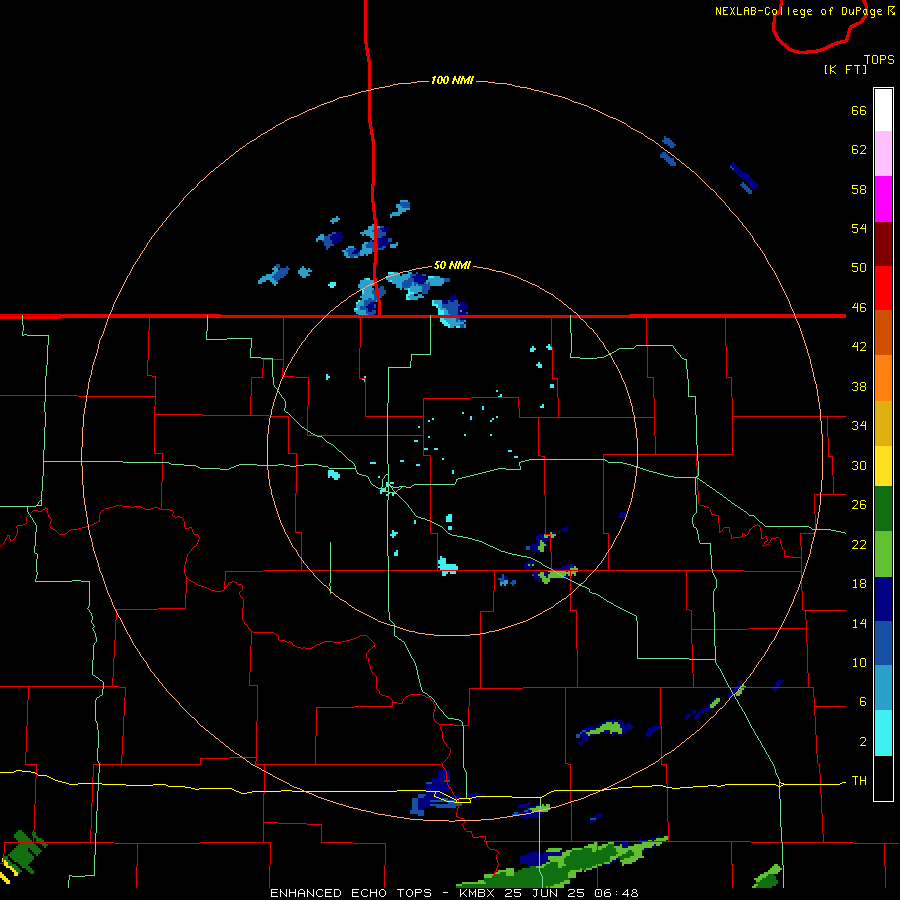Select the cyan swatch in the legend

pyautogui.click(x=883, y=733)
